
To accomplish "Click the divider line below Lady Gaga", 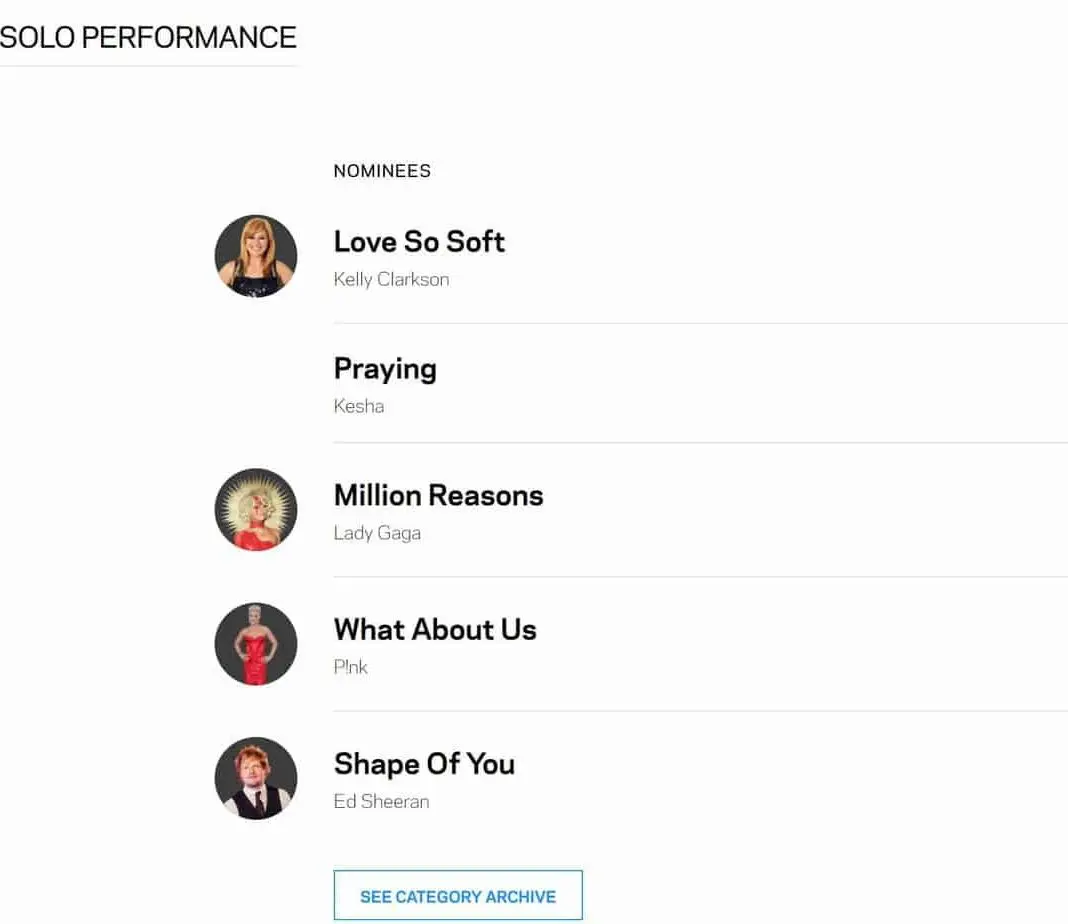I will 700,577.
